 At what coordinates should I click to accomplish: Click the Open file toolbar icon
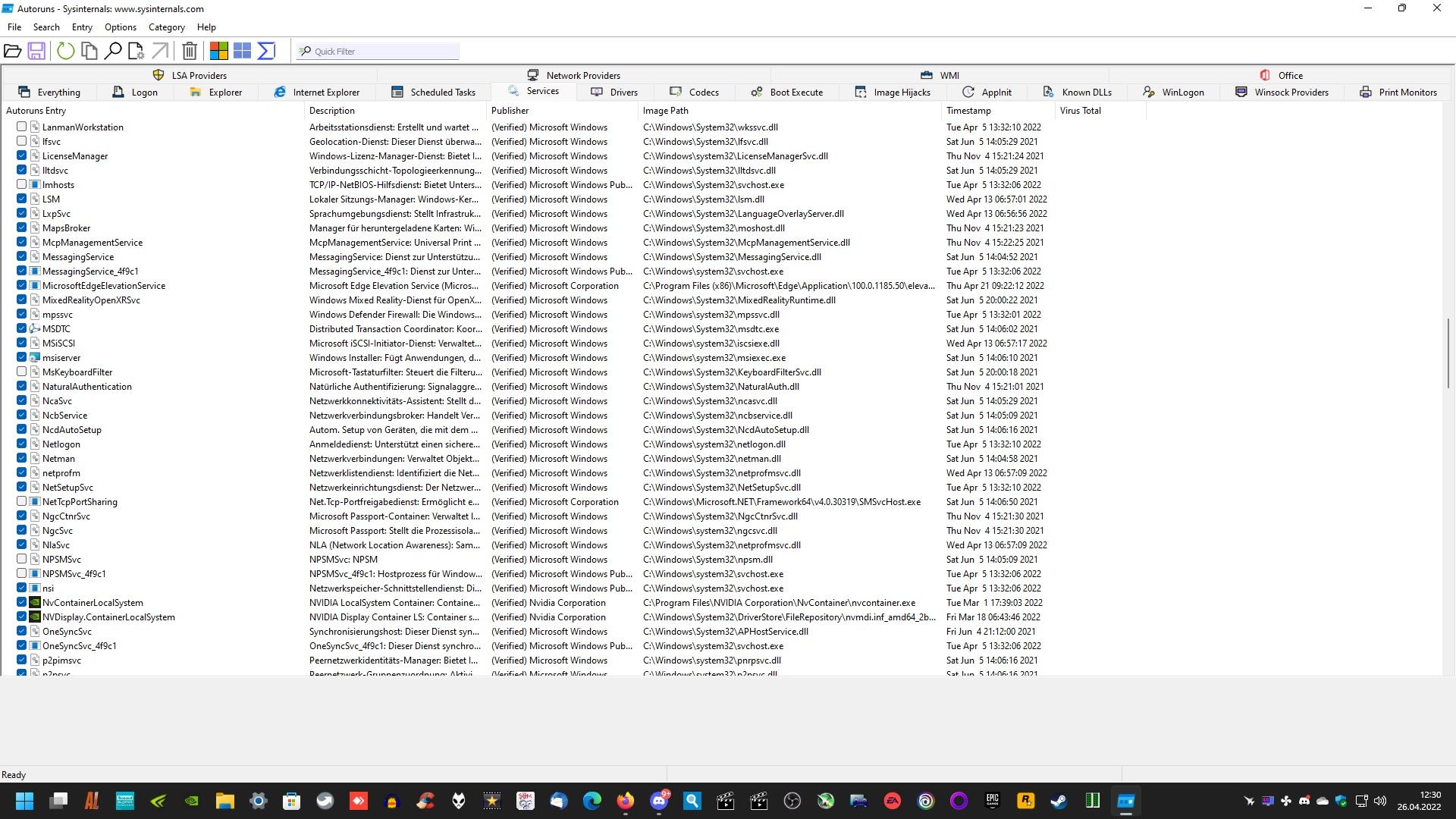point(12,51)
